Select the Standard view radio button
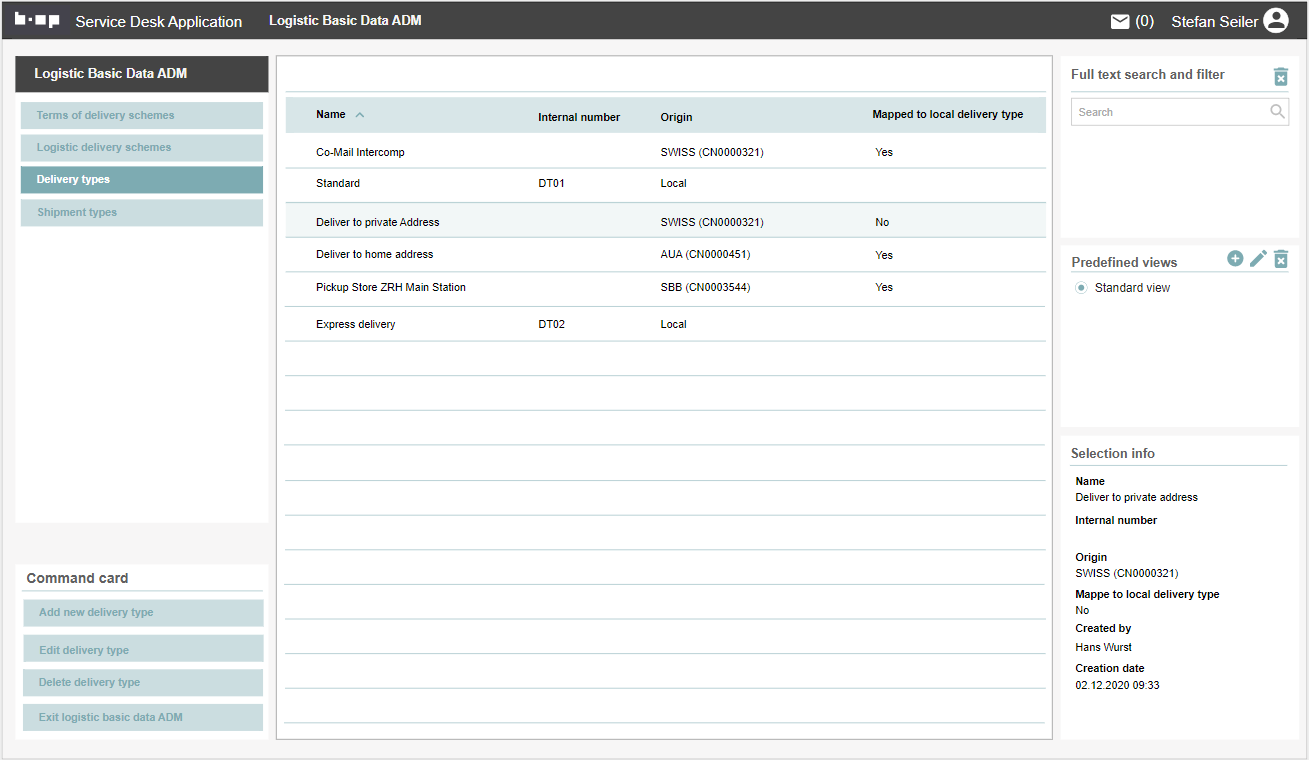The image size is (1309, 760). [x=1081, y=288]
